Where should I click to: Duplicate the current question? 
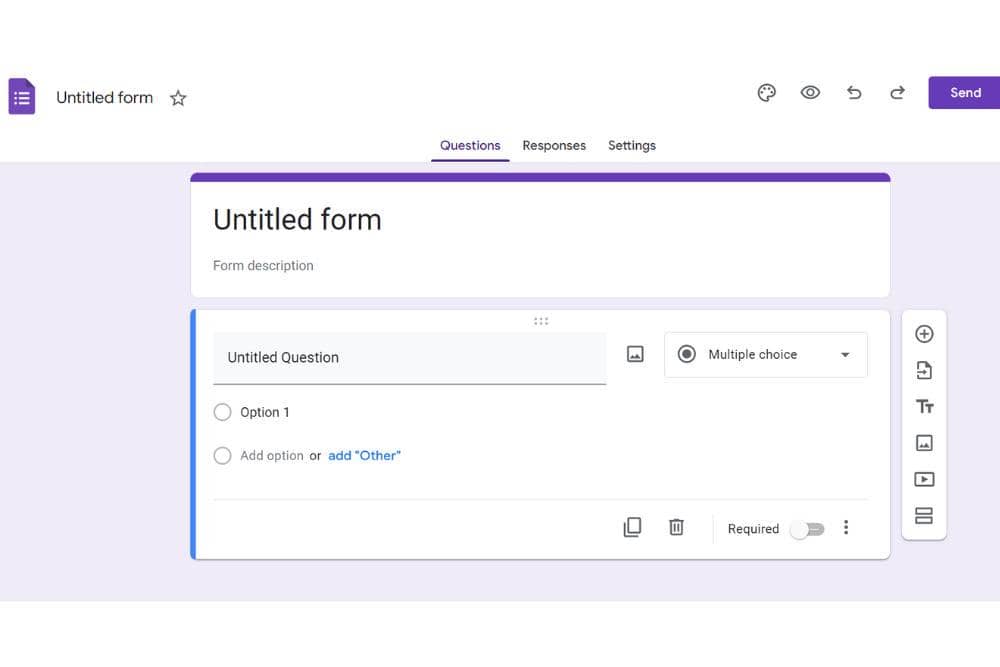632,527
